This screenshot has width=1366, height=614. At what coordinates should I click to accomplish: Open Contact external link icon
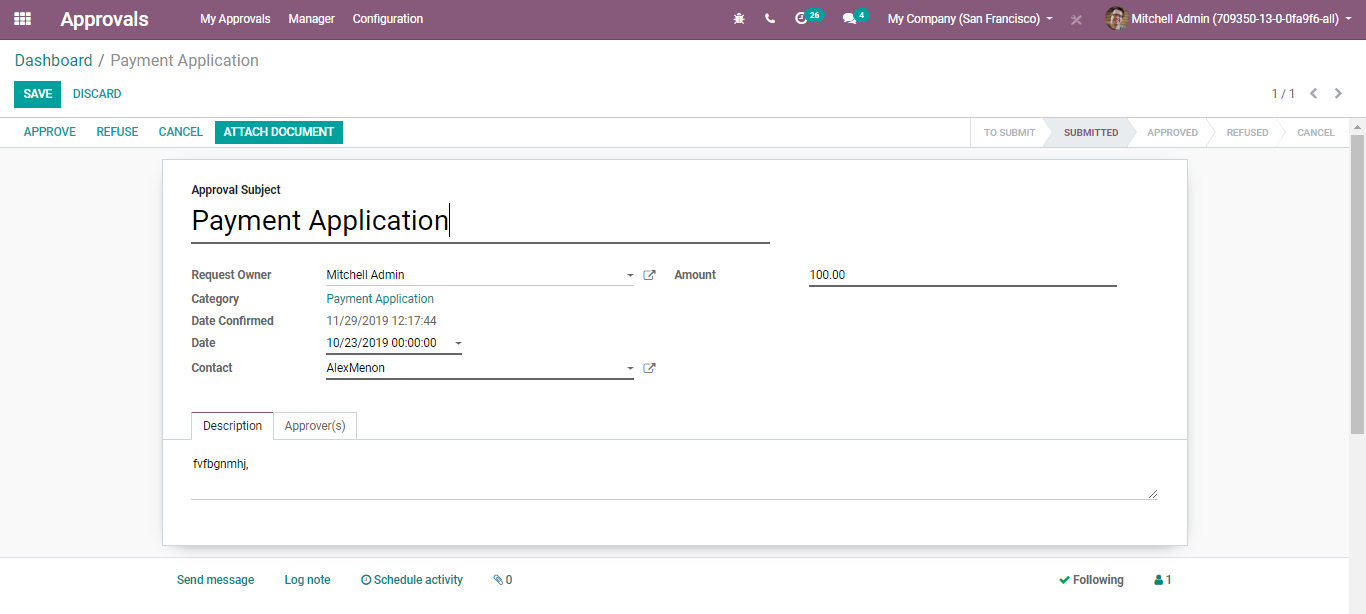pos(649,368)
